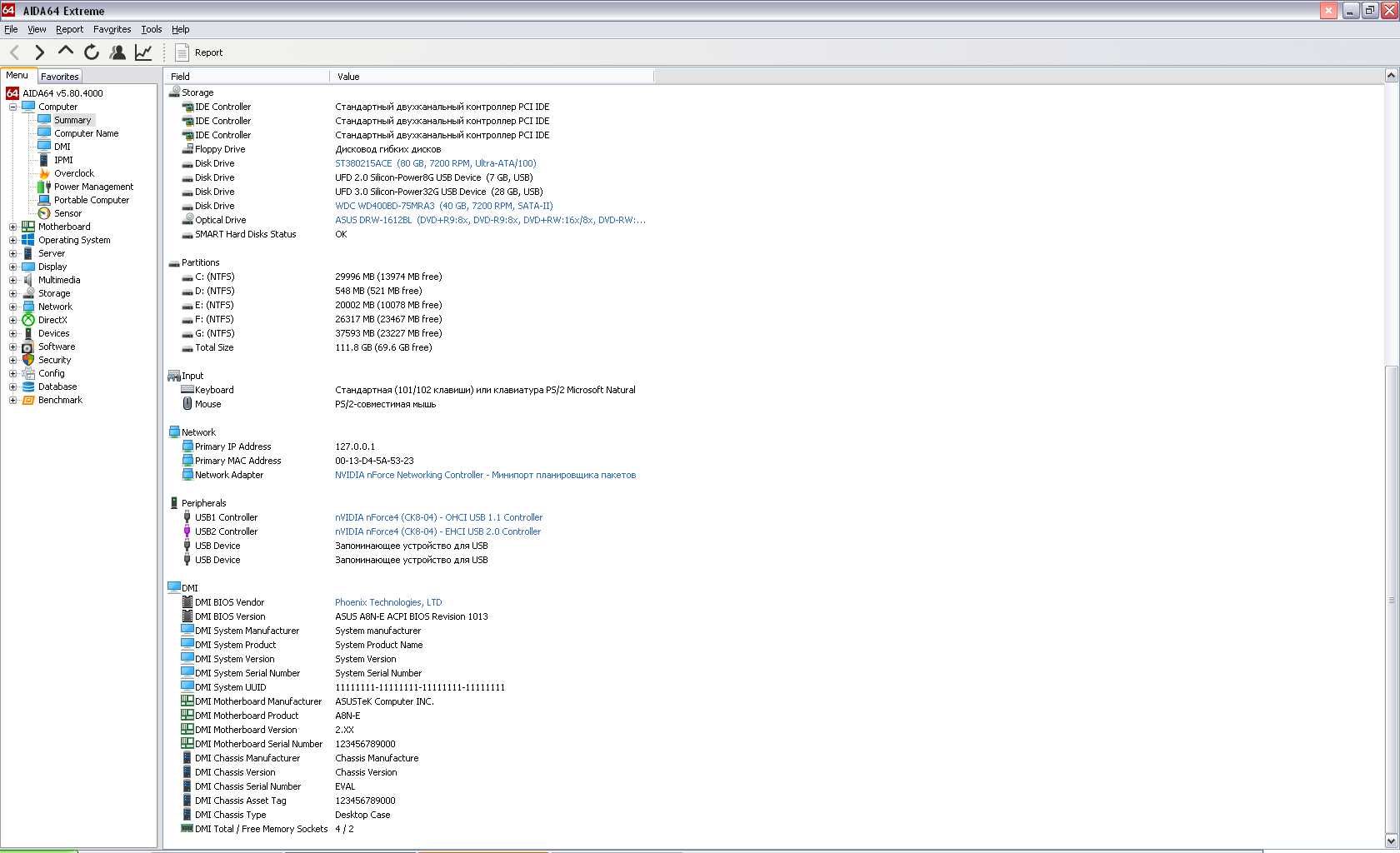Screen dimensions: 1400x853
Task: Select the Multimedia speaker icon
Action: pyautogui.click(x=28, y=280)
